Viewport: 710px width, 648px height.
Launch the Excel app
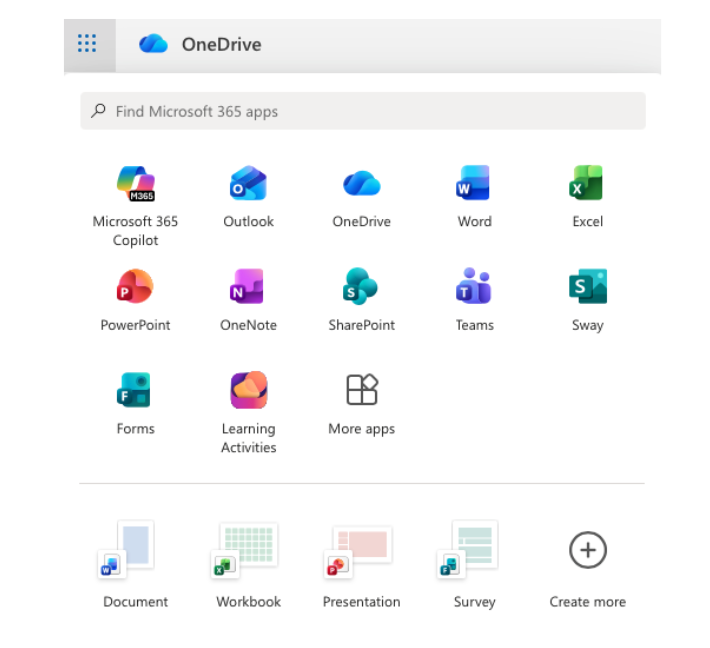[587, 185]
